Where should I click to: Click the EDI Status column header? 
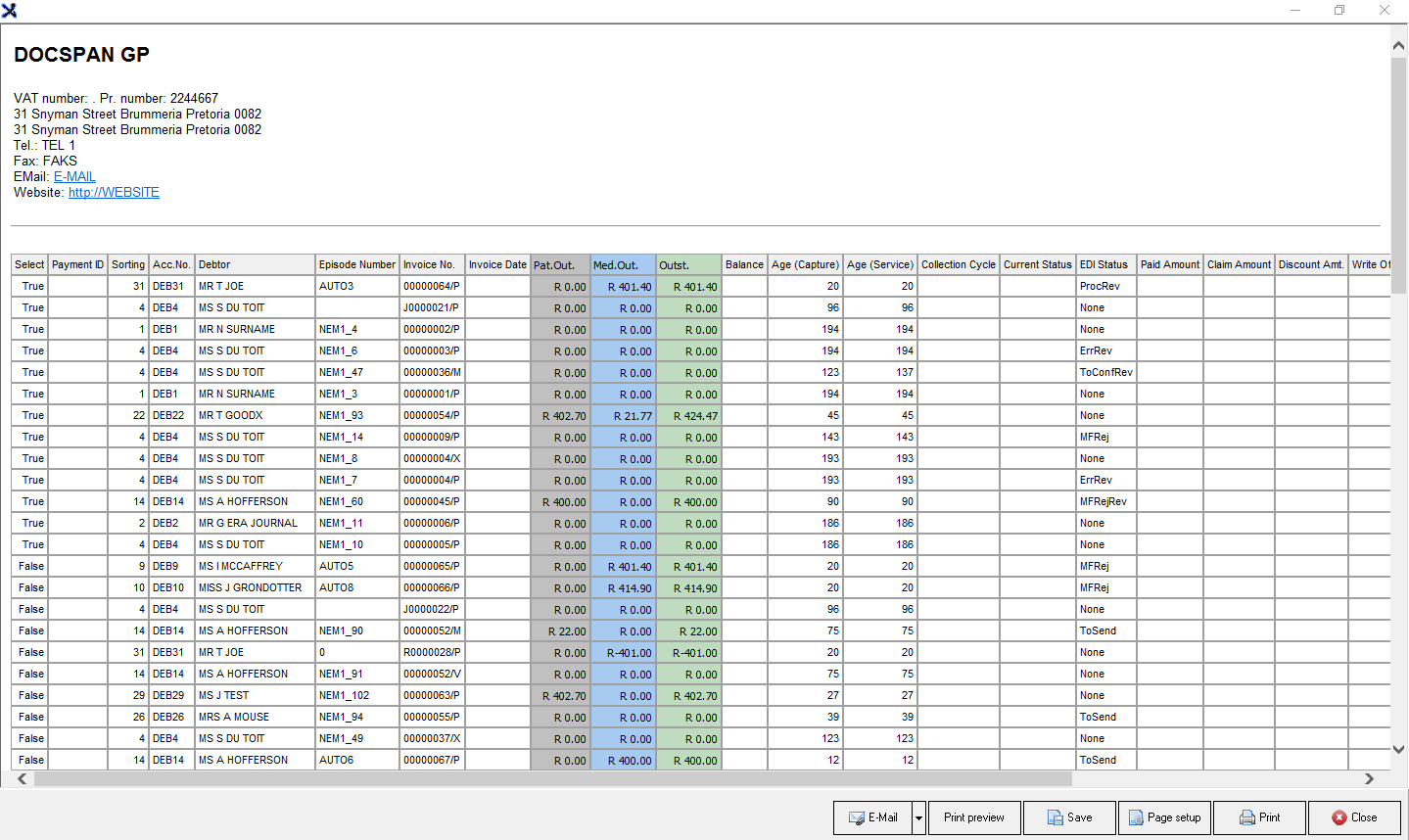click(x=1104, y=265)
